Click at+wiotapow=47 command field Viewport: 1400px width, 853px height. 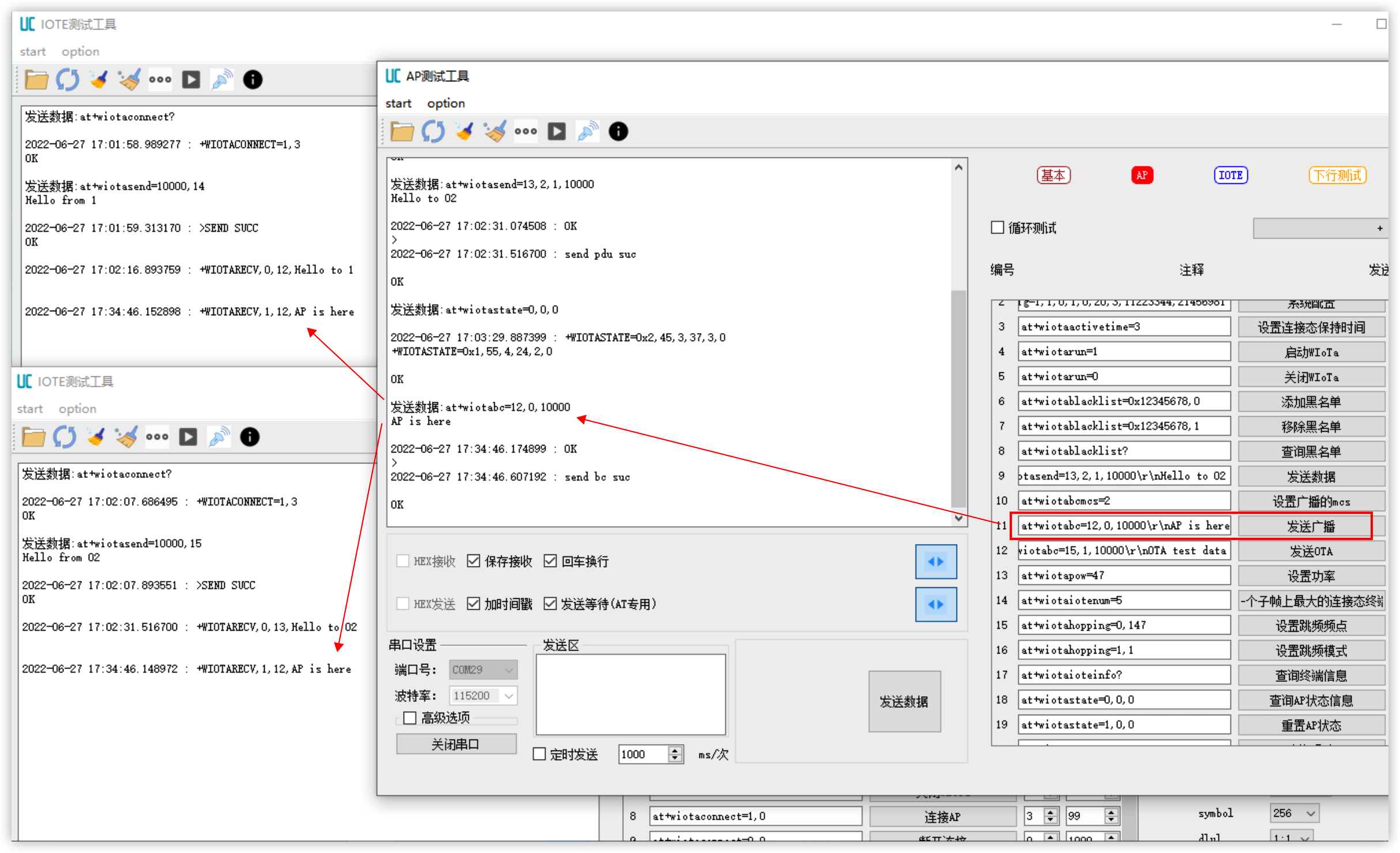[x=1124, y=575]
